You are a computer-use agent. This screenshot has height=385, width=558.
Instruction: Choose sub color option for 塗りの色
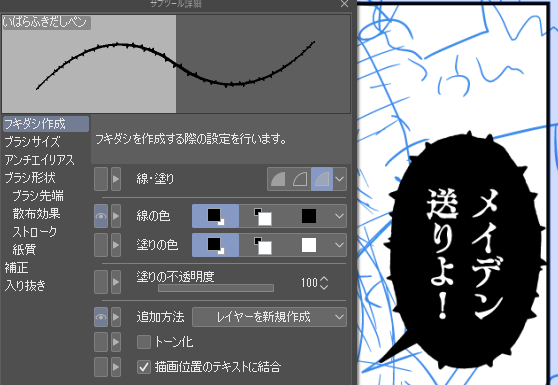(x=263, y=245)
